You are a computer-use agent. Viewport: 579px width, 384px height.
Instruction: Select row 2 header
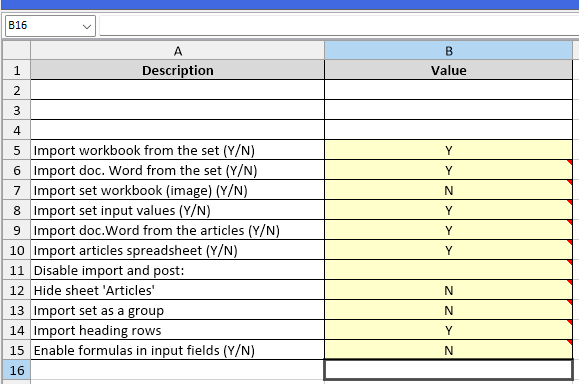[x=17, y=90]
